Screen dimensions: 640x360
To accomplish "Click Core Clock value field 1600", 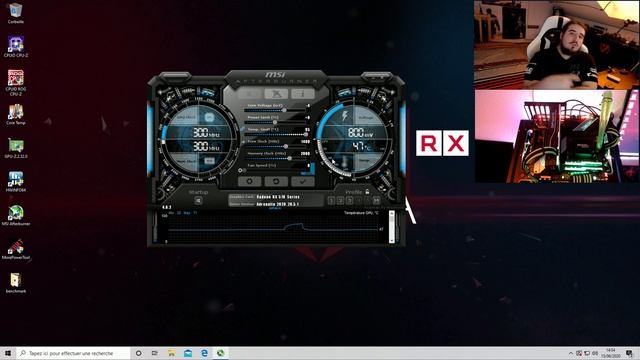I will point(305,142).
